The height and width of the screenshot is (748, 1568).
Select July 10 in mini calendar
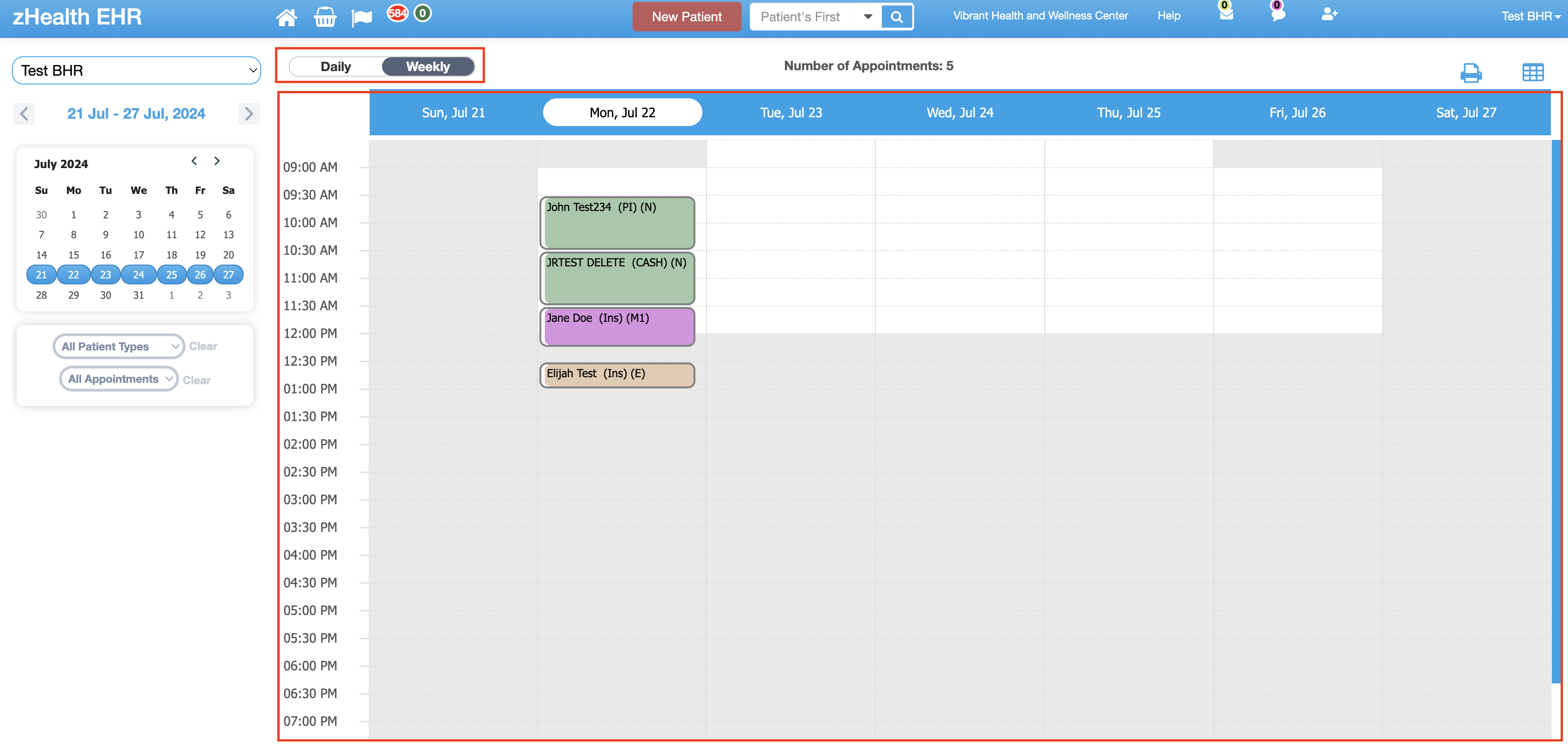tap(139, 235)
